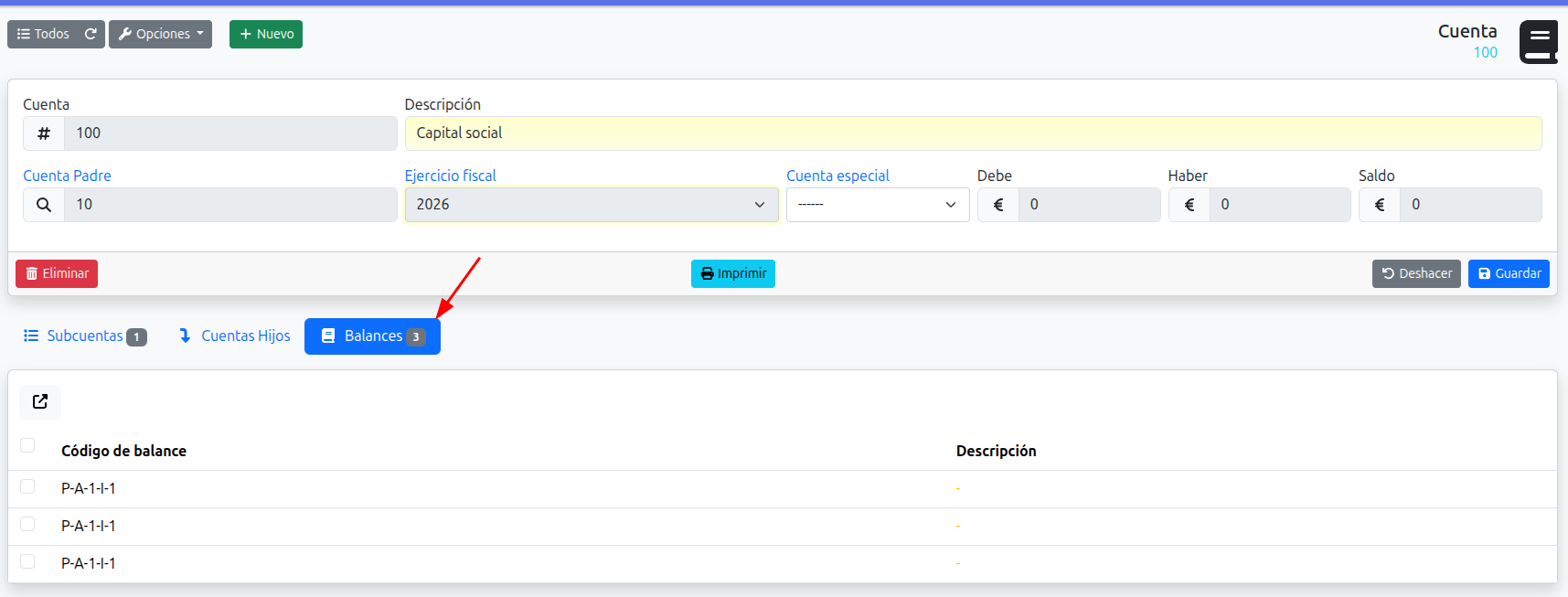
Task: Click the red Eliminar button
Action: pyautogui.click(x=57, y=273)
